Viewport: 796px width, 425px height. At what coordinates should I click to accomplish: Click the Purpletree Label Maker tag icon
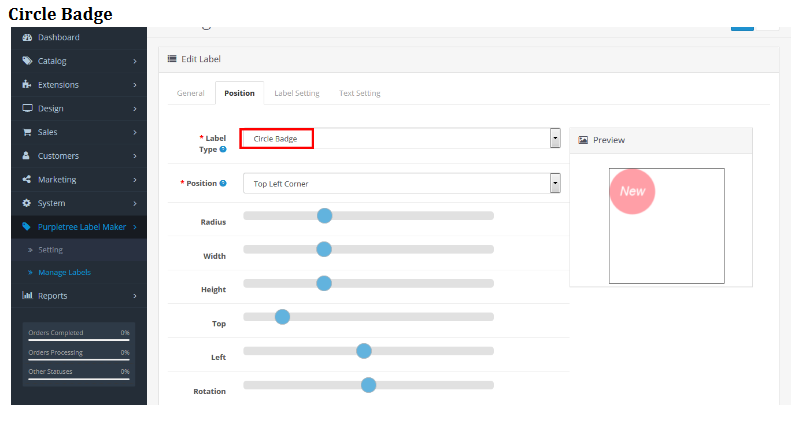[x=26, y=226]
